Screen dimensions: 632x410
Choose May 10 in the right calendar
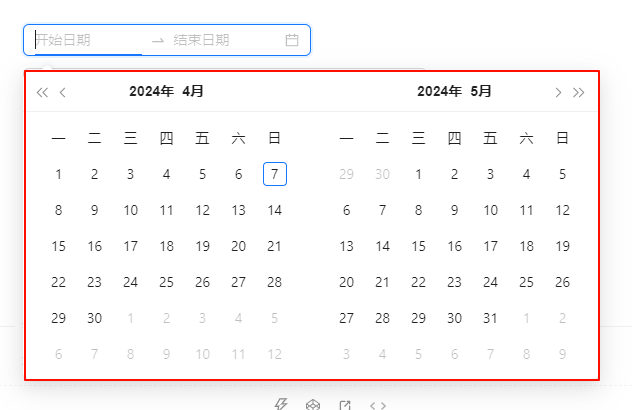491,210
